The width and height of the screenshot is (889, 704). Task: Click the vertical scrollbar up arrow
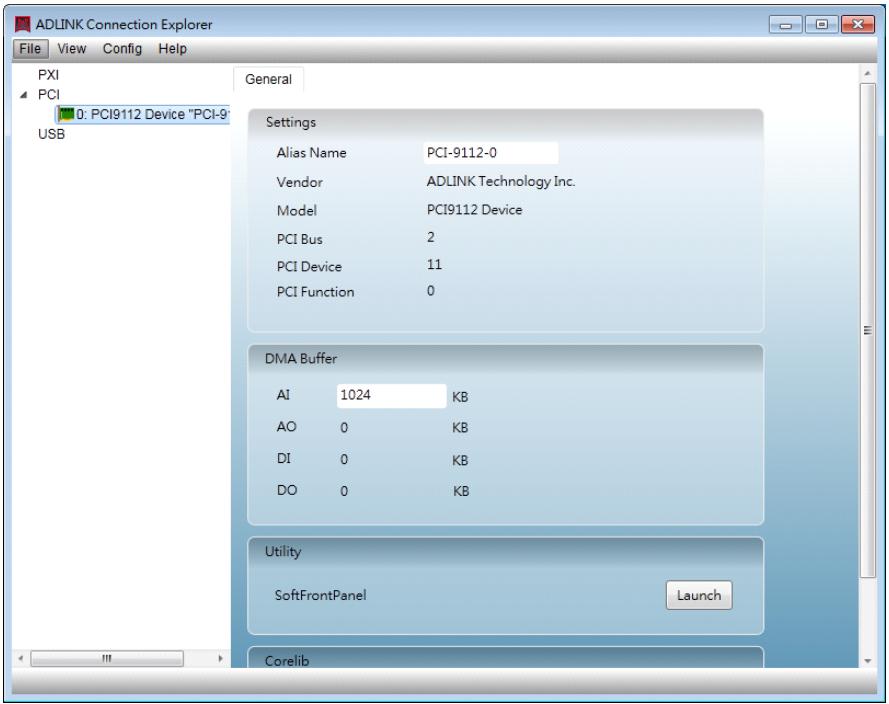pos(867,74)
